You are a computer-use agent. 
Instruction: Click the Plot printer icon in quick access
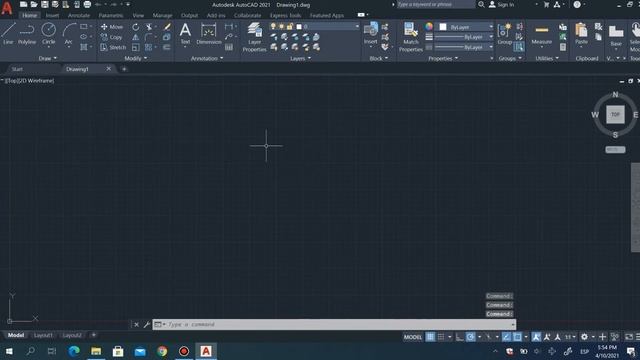(x=87, y=4)
